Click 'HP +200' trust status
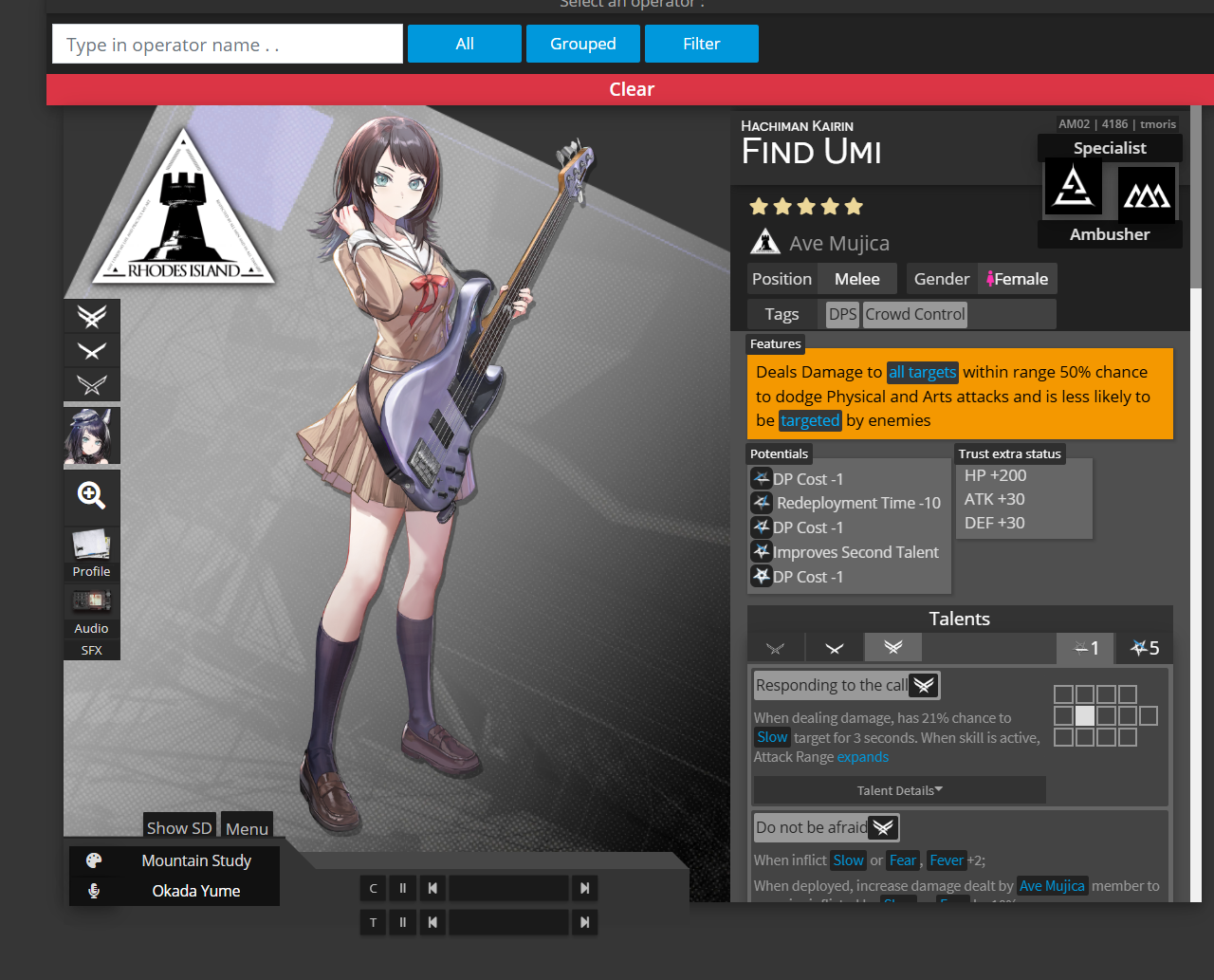 click(995, 475)
